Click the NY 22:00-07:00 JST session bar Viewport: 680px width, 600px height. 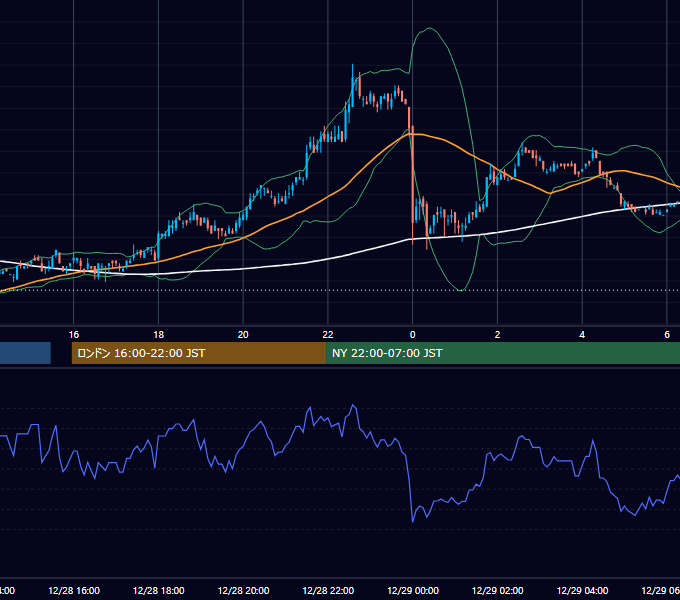[x=503, y=353]
